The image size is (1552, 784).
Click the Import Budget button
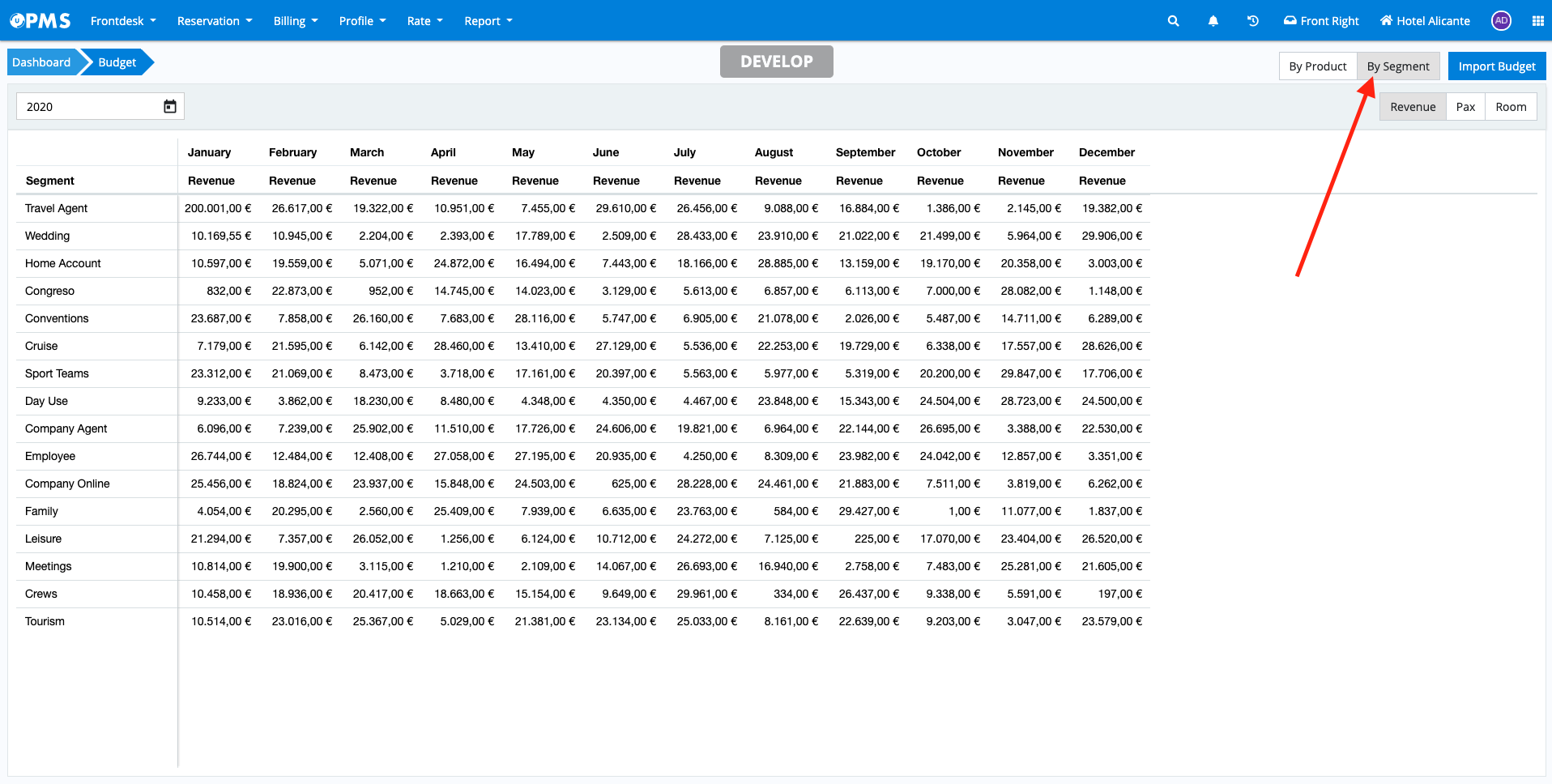click(1496, 66)
